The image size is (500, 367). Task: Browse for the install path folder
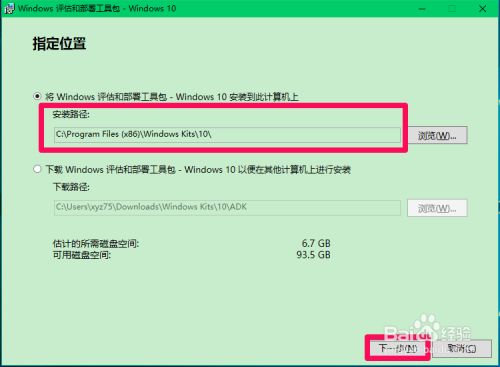438,135
